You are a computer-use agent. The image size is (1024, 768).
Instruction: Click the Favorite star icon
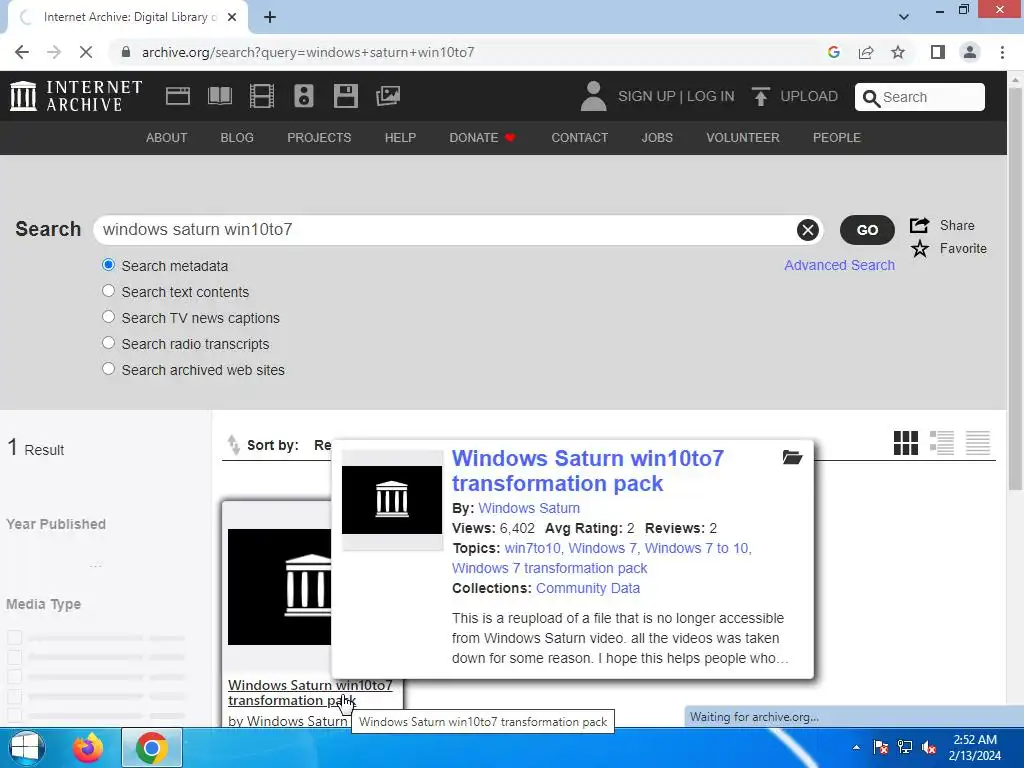click(x=920, y=249)
